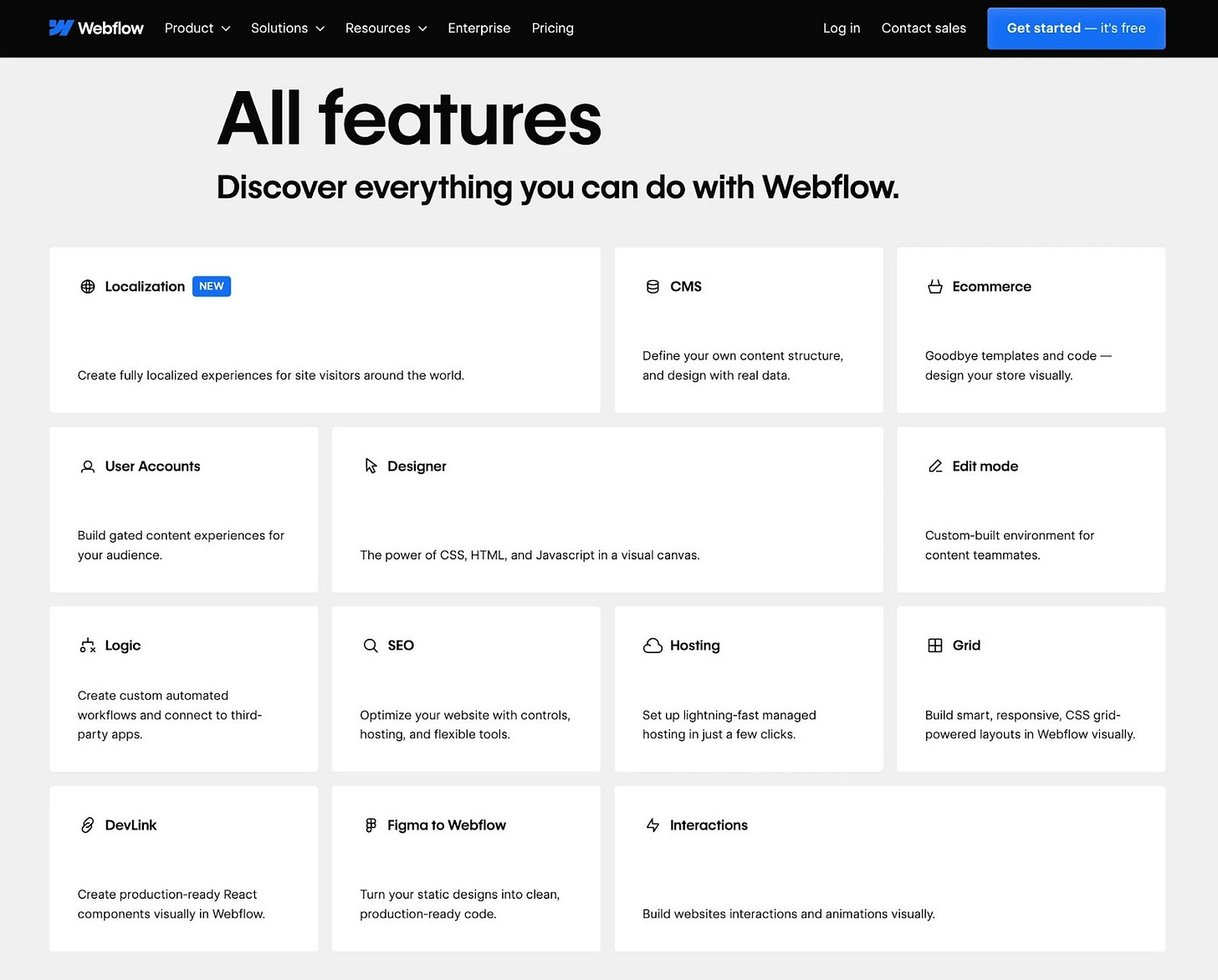
Task: Click the Contact sales link
Action: 924,28
